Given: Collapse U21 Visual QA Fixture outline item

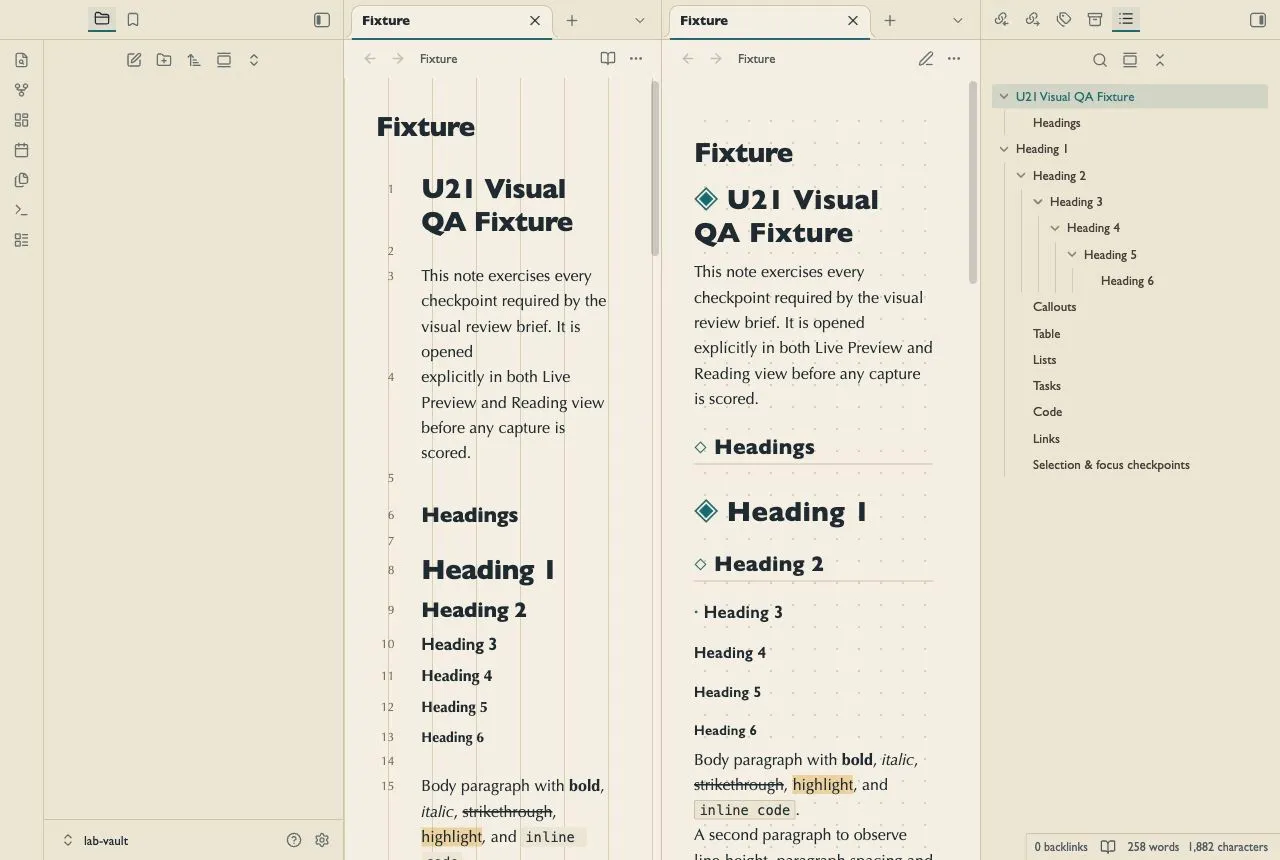Looking at the screenshot, I should (x=1004, y=97).
